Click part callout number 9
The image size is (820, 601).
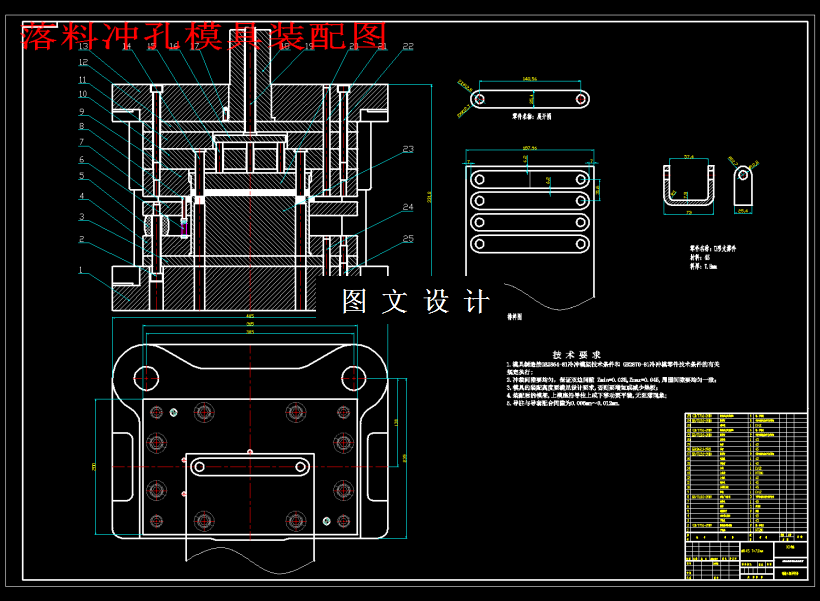(x=82, y=111)
